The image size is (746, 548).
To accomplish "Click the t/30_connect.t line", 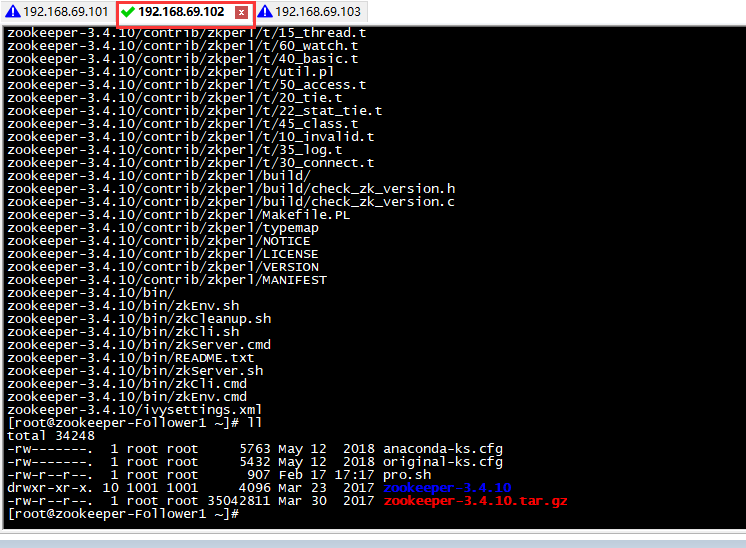I will pos(191,163).
